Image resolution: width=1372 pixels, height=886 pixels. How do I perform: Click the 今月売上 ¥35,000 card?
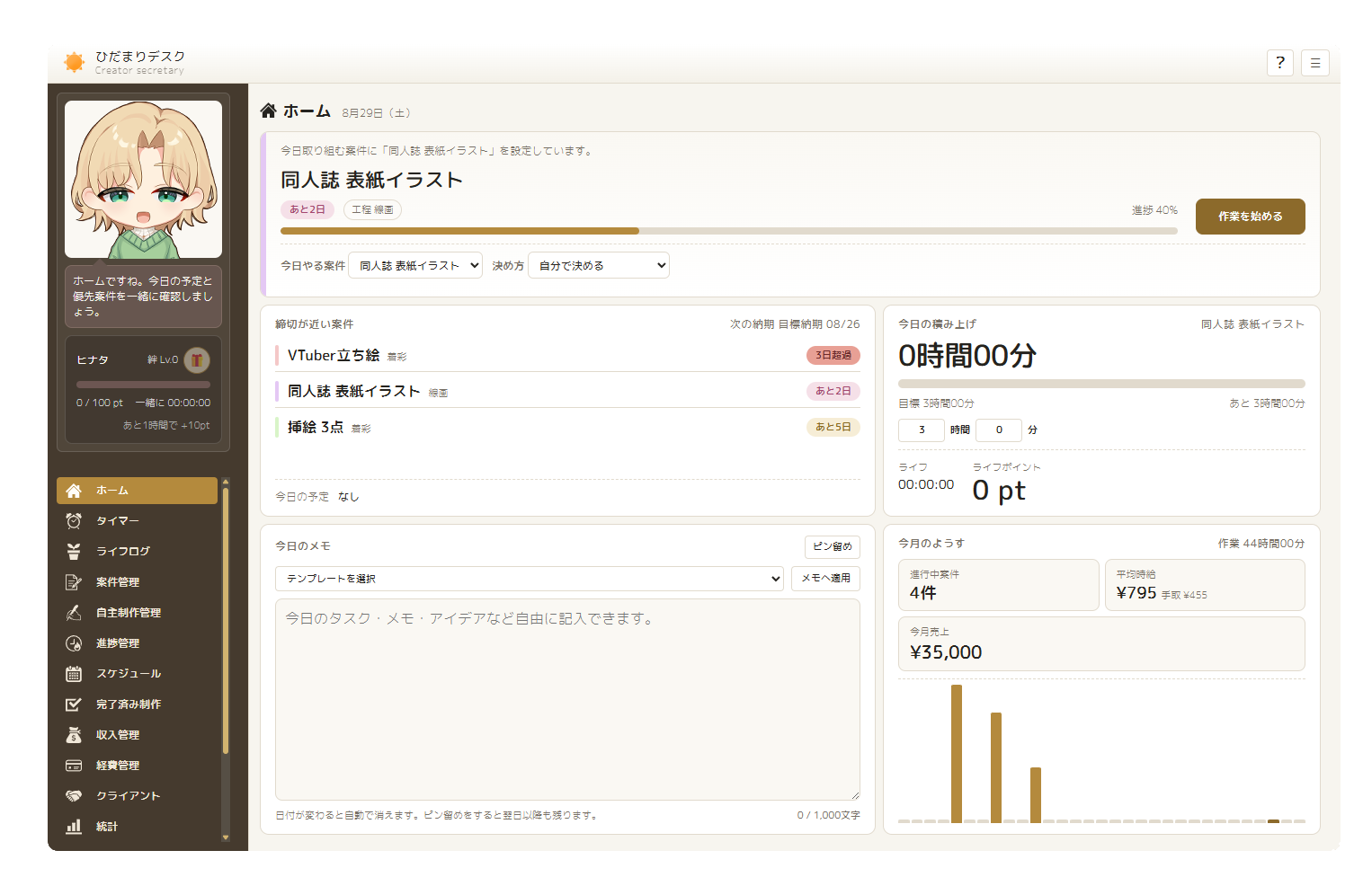[1101, 643]
